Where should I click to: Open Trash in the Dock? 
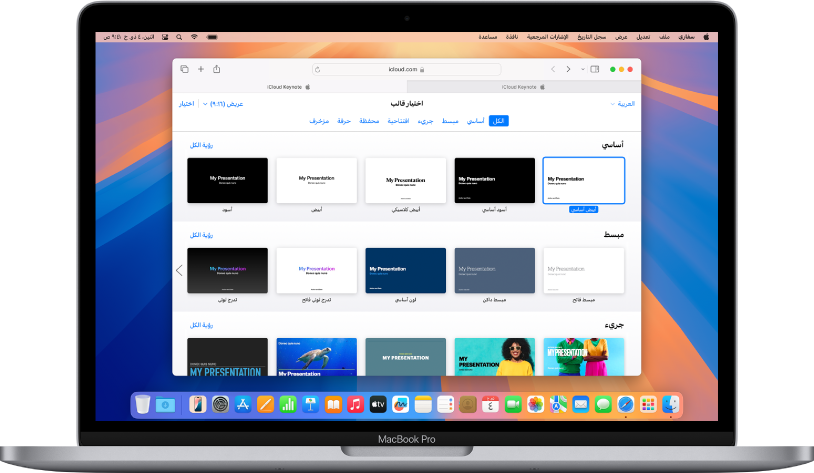tap(142, 404)
